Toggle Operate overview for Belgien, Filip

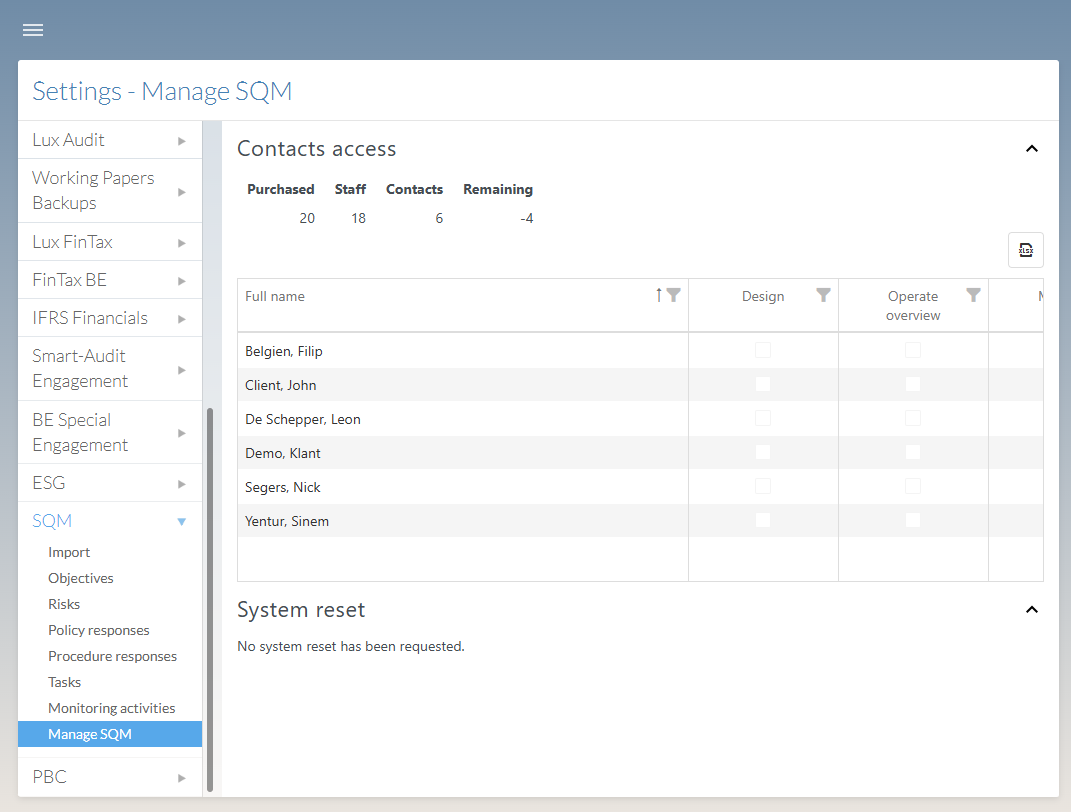click(913, 350)
